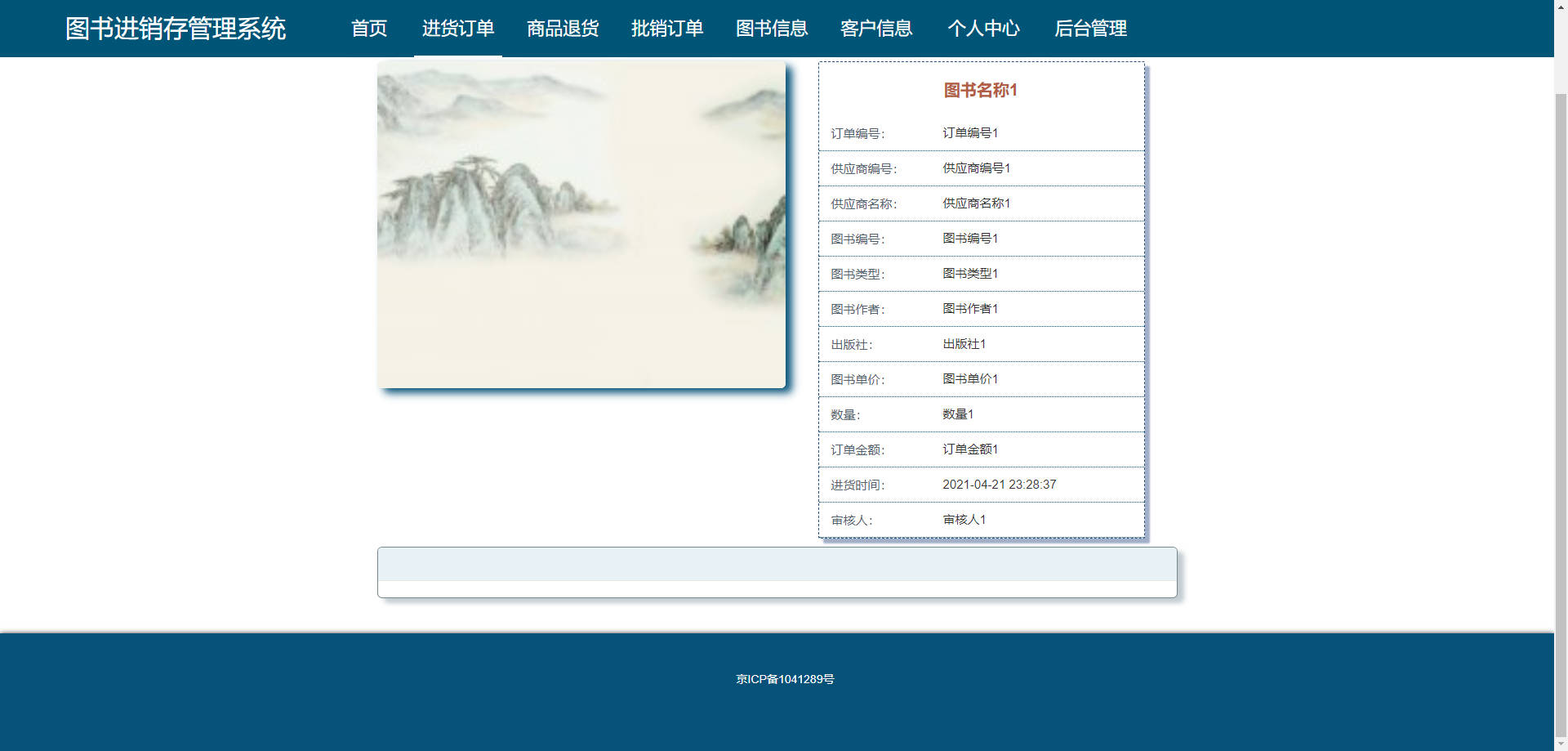Select the 供应商编号1 value
This screenshot has height=751, width=1568.
point(977,168)
